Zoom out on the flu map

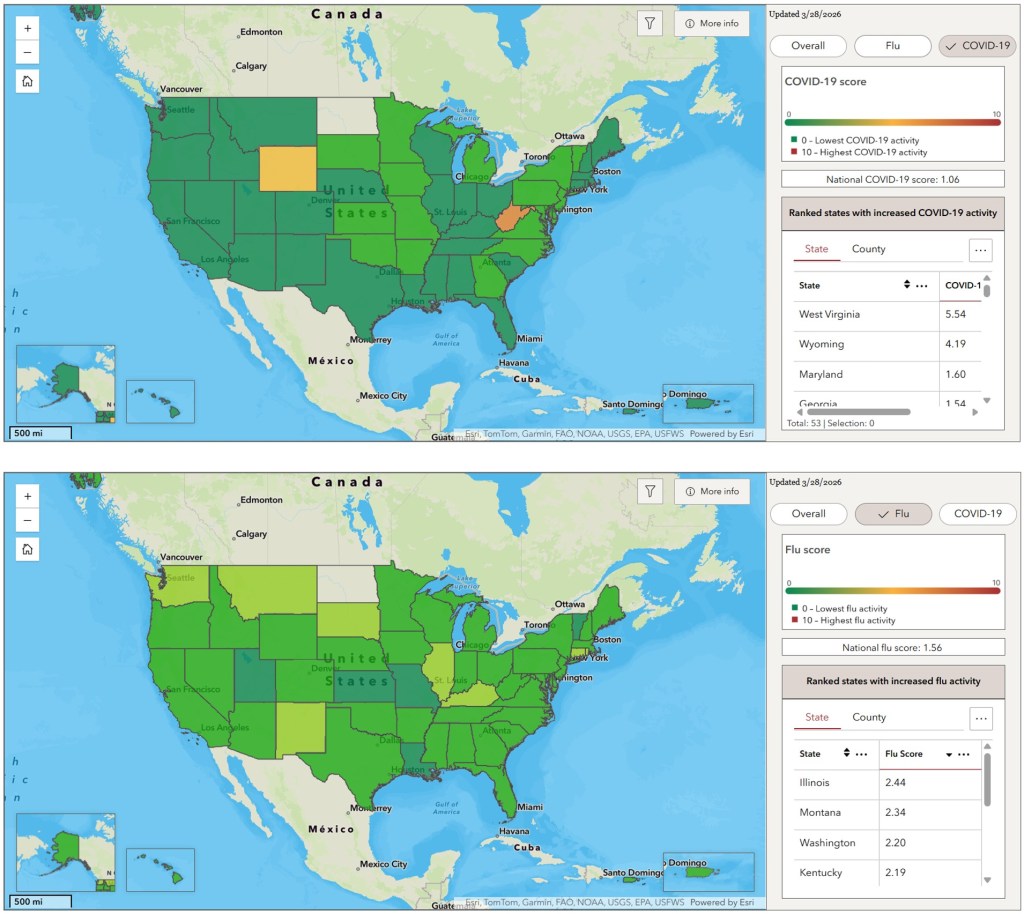[x=27, y=520]
